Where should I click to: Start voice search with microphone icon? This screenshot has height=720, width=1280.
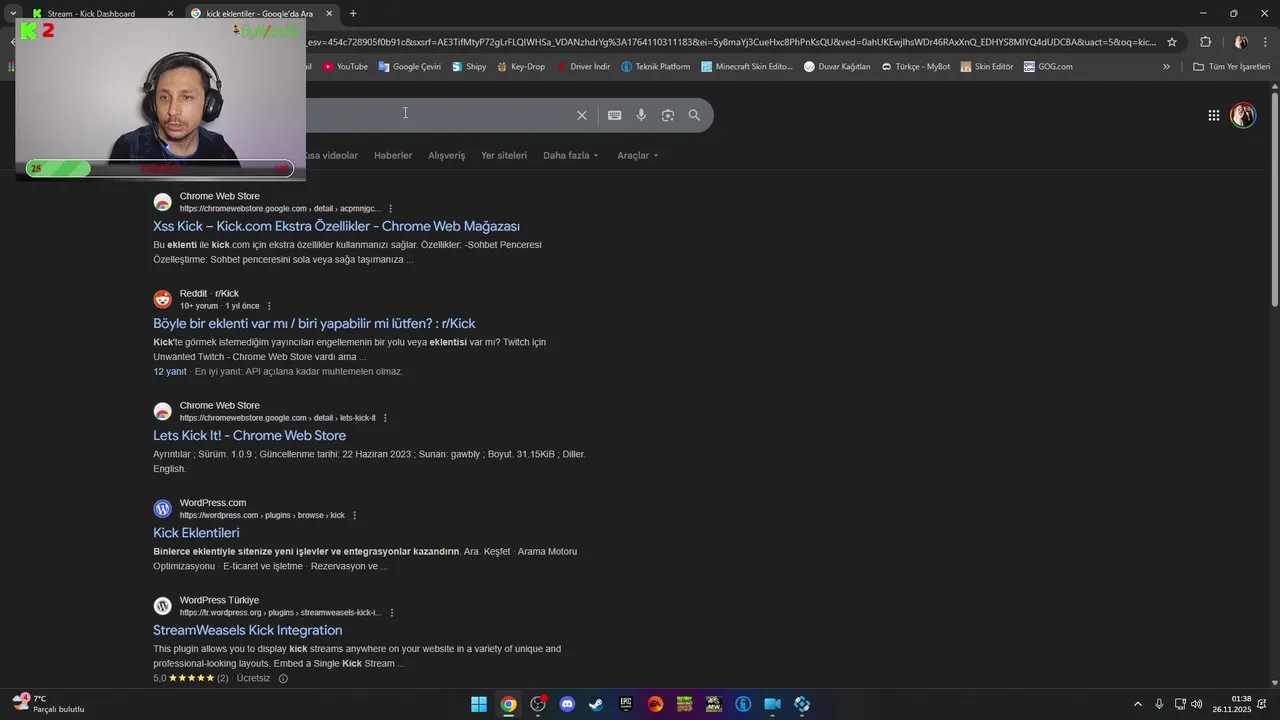(641, 115)
